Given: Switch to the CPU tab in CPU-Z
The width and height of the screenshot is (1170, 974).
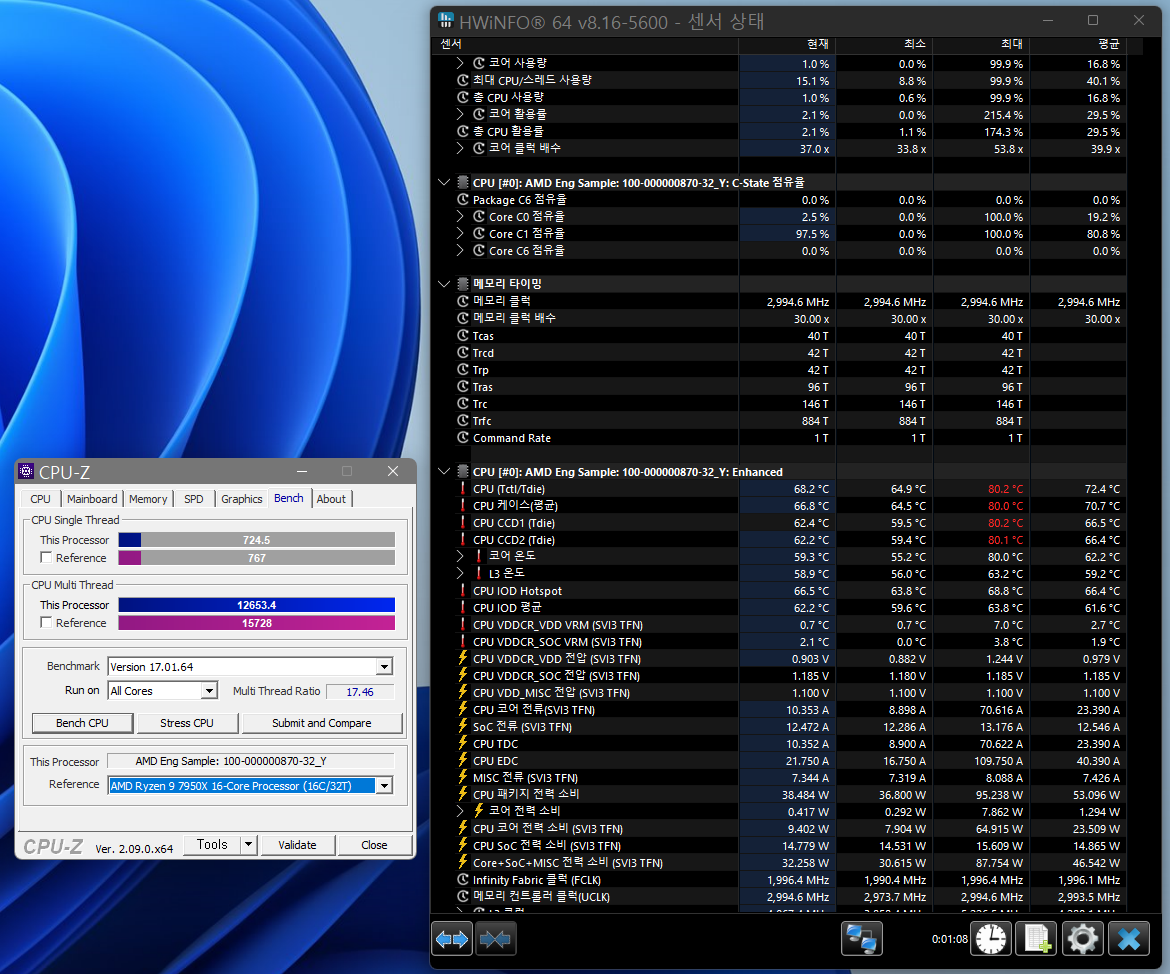Looking at the screenshot, I should coord(40,499).
